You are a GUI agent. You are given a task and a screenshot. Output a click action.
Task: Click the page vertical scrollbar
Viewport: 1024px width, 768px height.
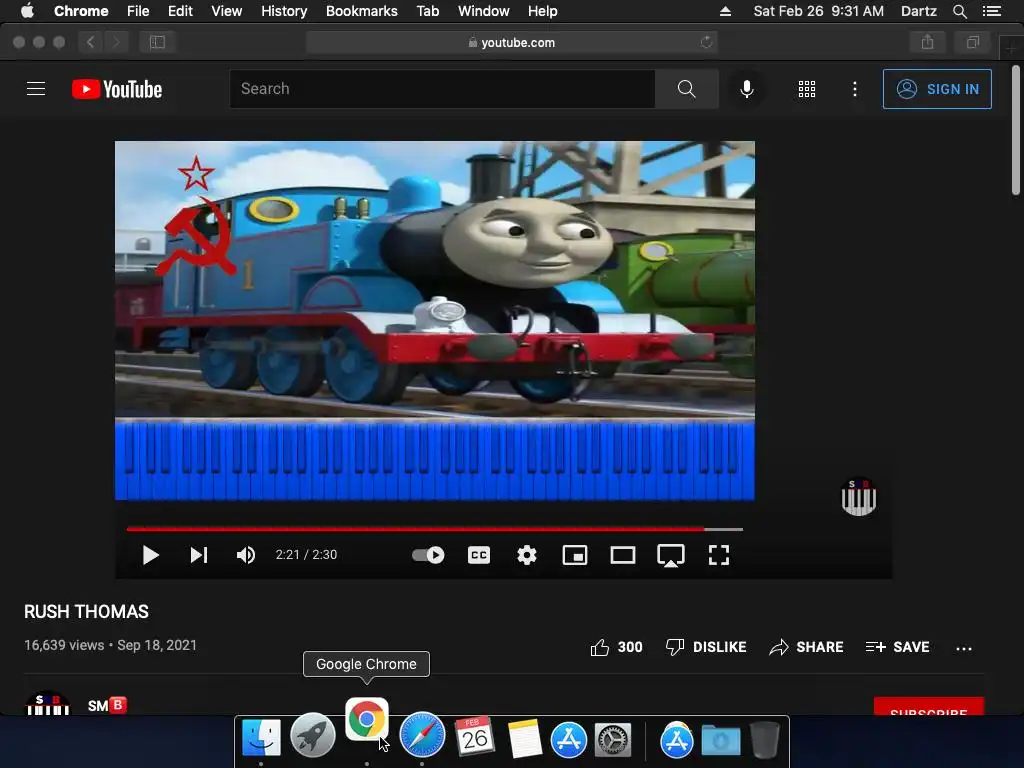click(x=1016, y=131)
